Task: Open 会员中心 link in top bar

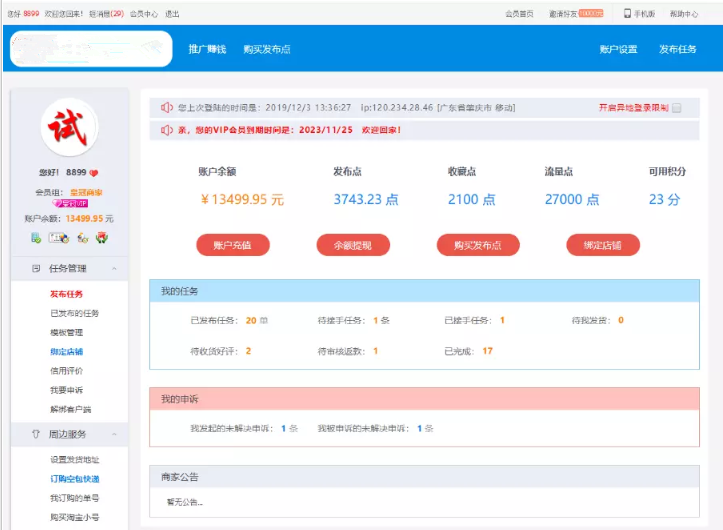Action: (144, 14)
